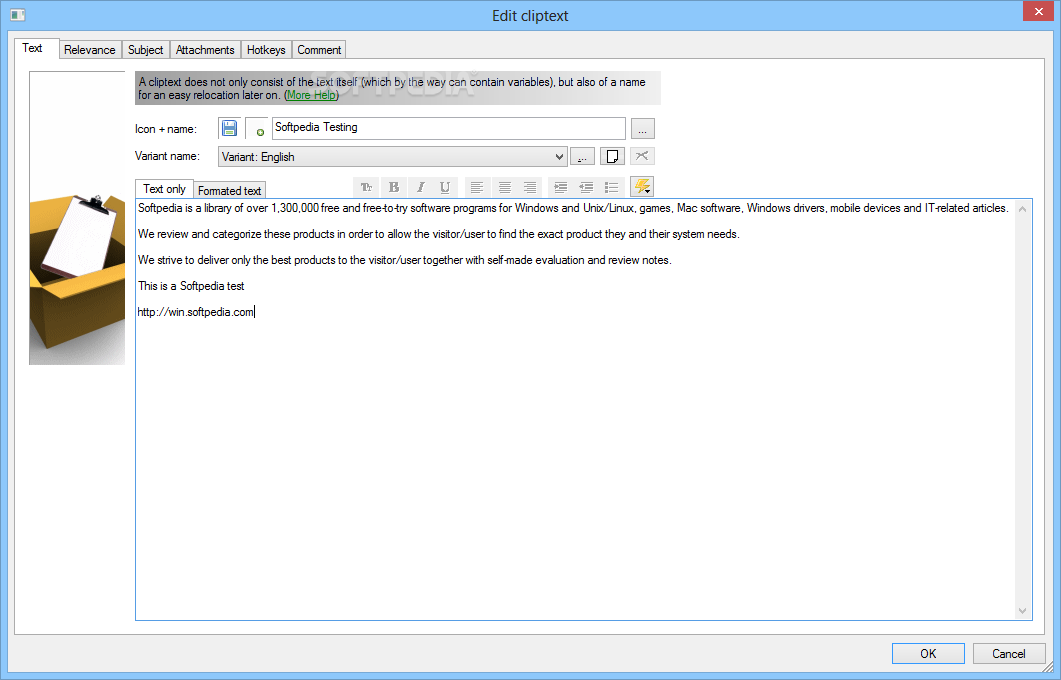Increase the text indent
Image resolution: width=1061 pixels, height=680 pixels.
pyautogui.click(x=560, y=187)
